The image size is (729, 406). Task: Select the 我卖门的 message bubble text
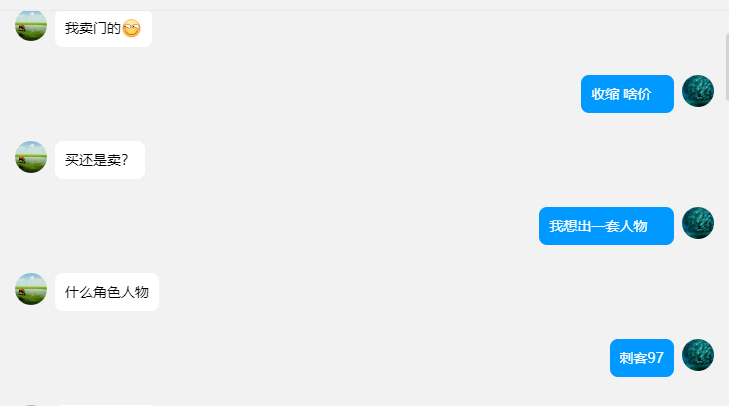tap(93, 28)
